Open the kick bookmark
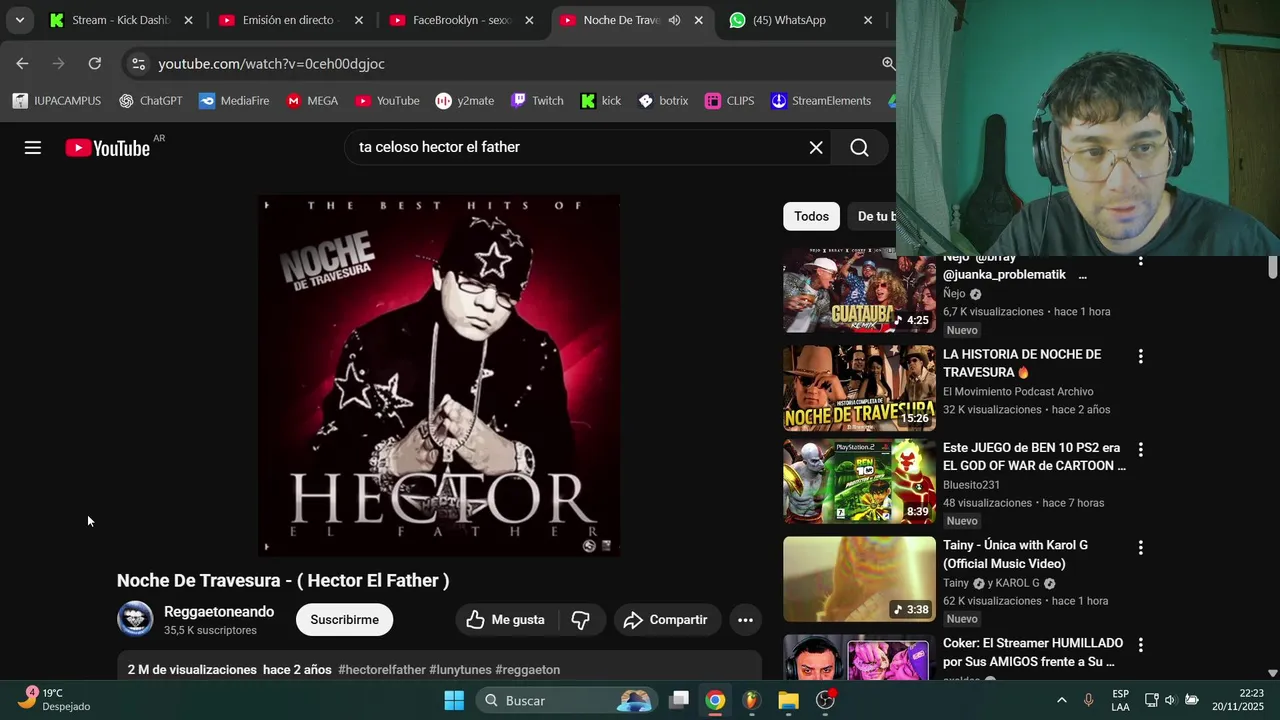Viewport: 1280px width, 720px height. click(x=601, y=100)
